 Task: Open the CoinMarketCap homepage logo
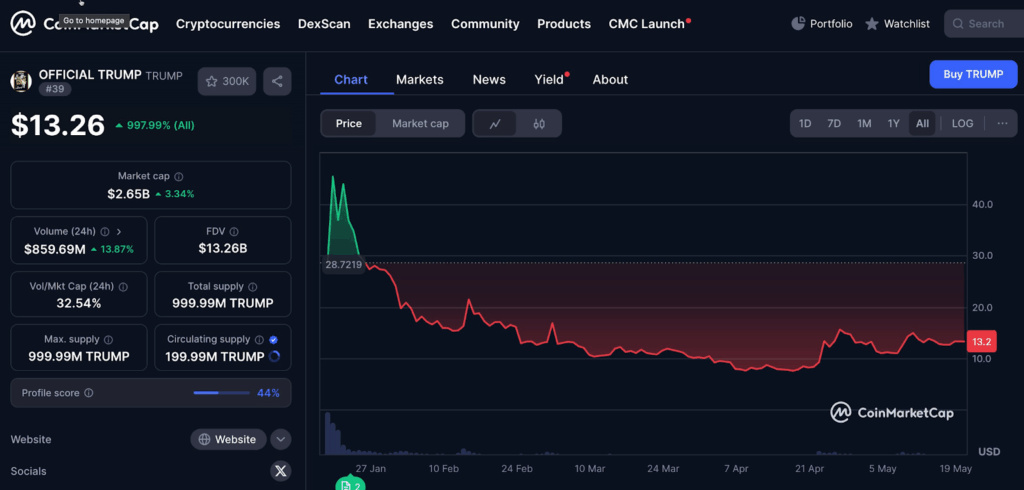[x=84, y=24]
